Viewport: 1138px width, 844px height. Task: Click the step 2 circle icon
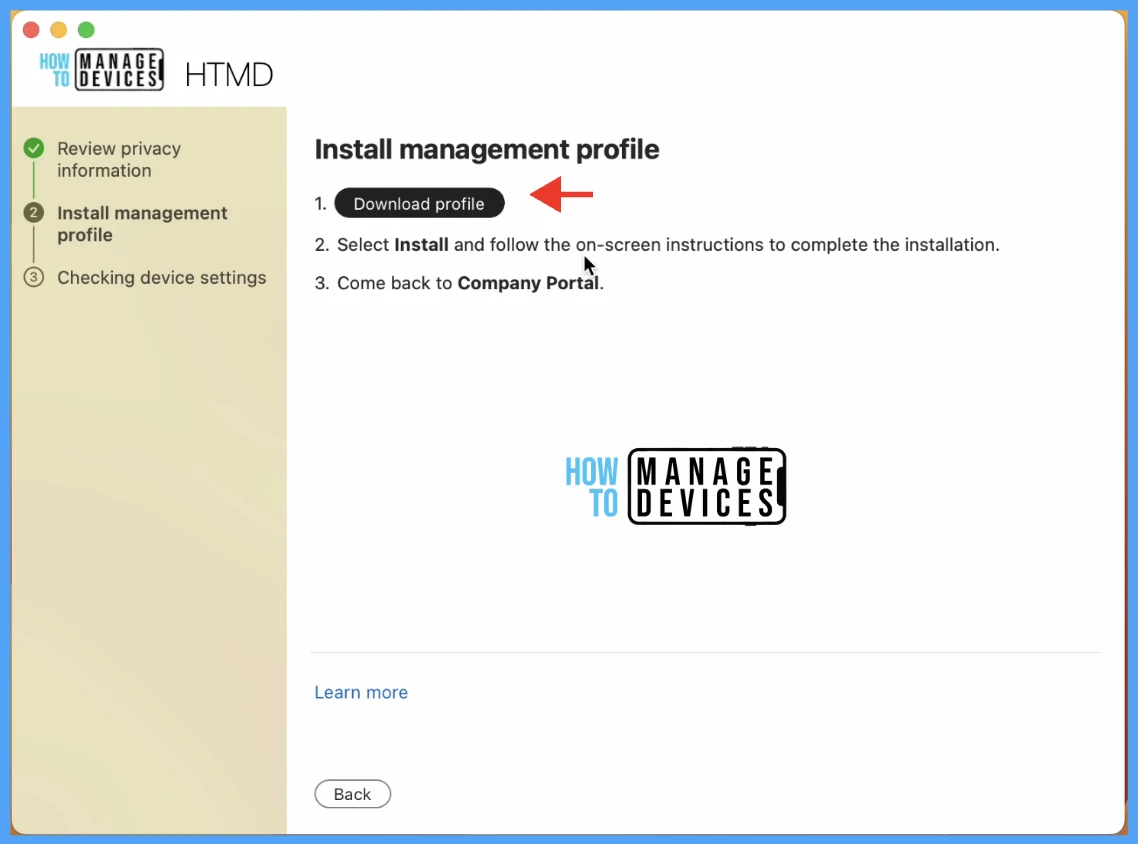click(33, 213)
